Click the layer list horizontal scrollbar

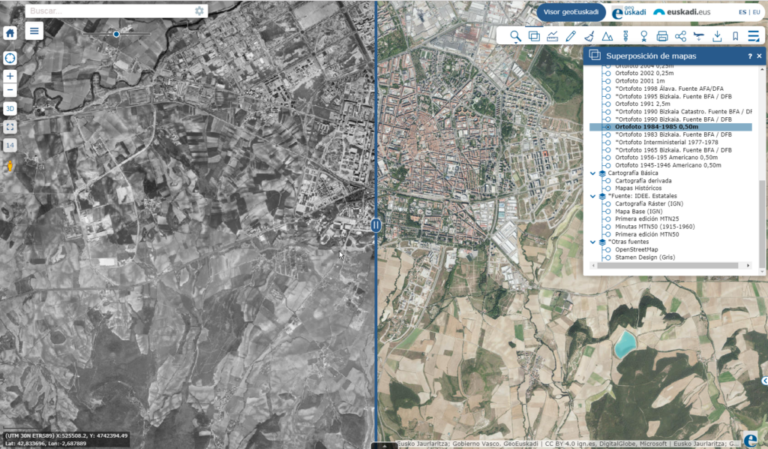coord(668,265)
